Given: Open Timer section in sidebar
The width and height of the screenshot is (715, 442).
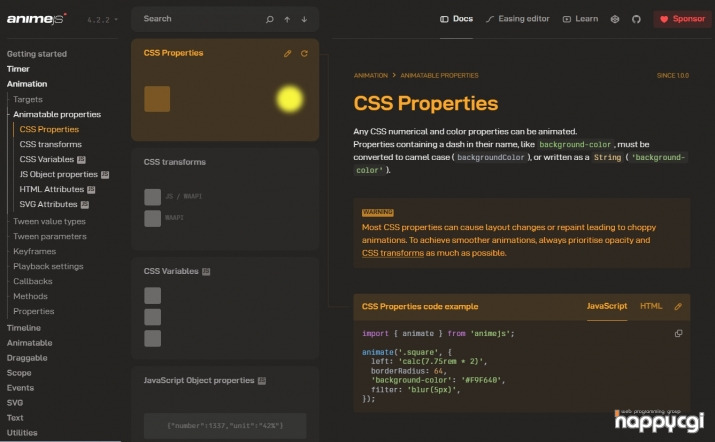Looking at the screenshot, I should 18,69.
